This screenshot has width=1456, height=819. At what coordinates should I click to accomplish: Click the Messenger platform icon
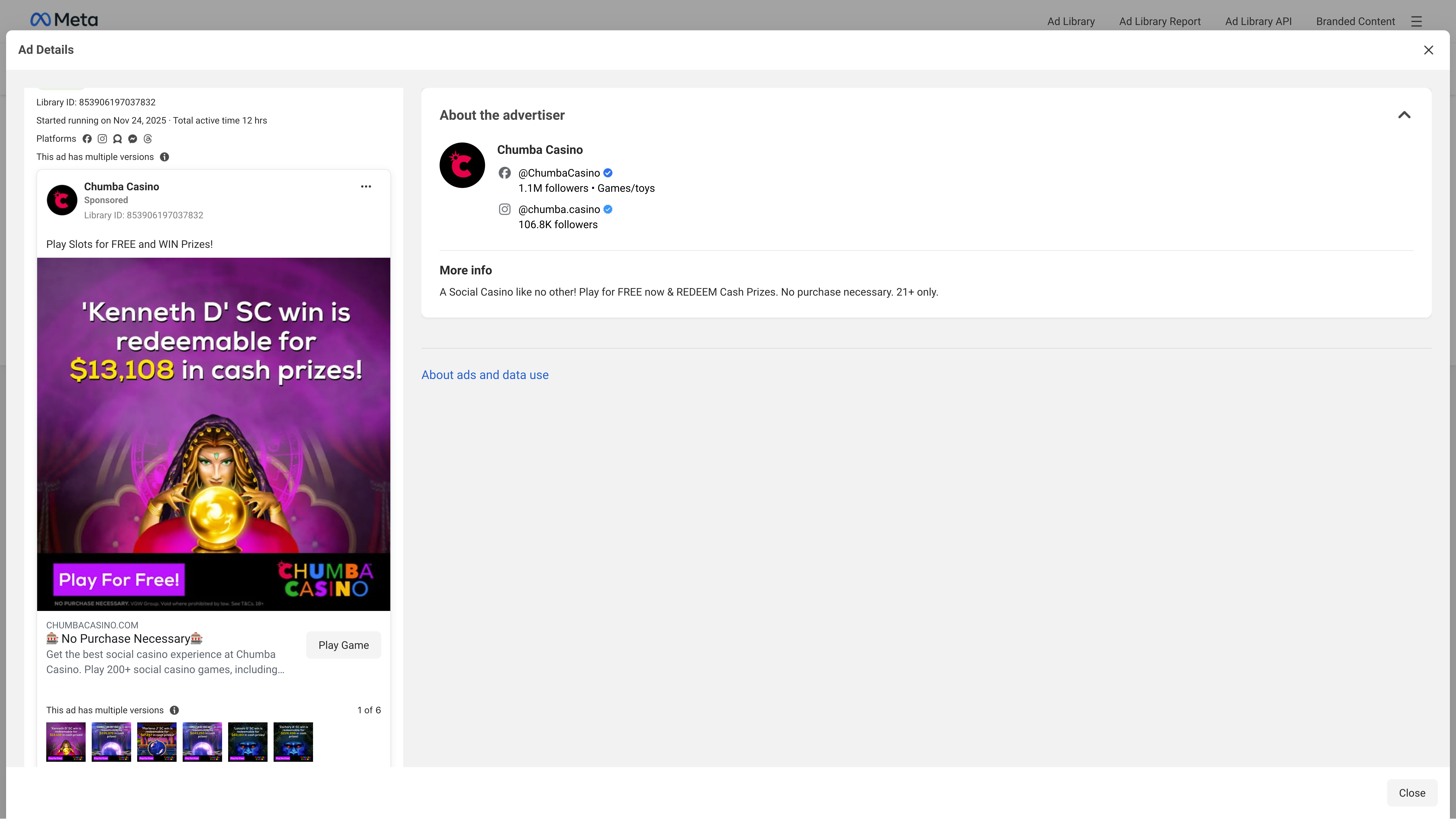point(133,139)
